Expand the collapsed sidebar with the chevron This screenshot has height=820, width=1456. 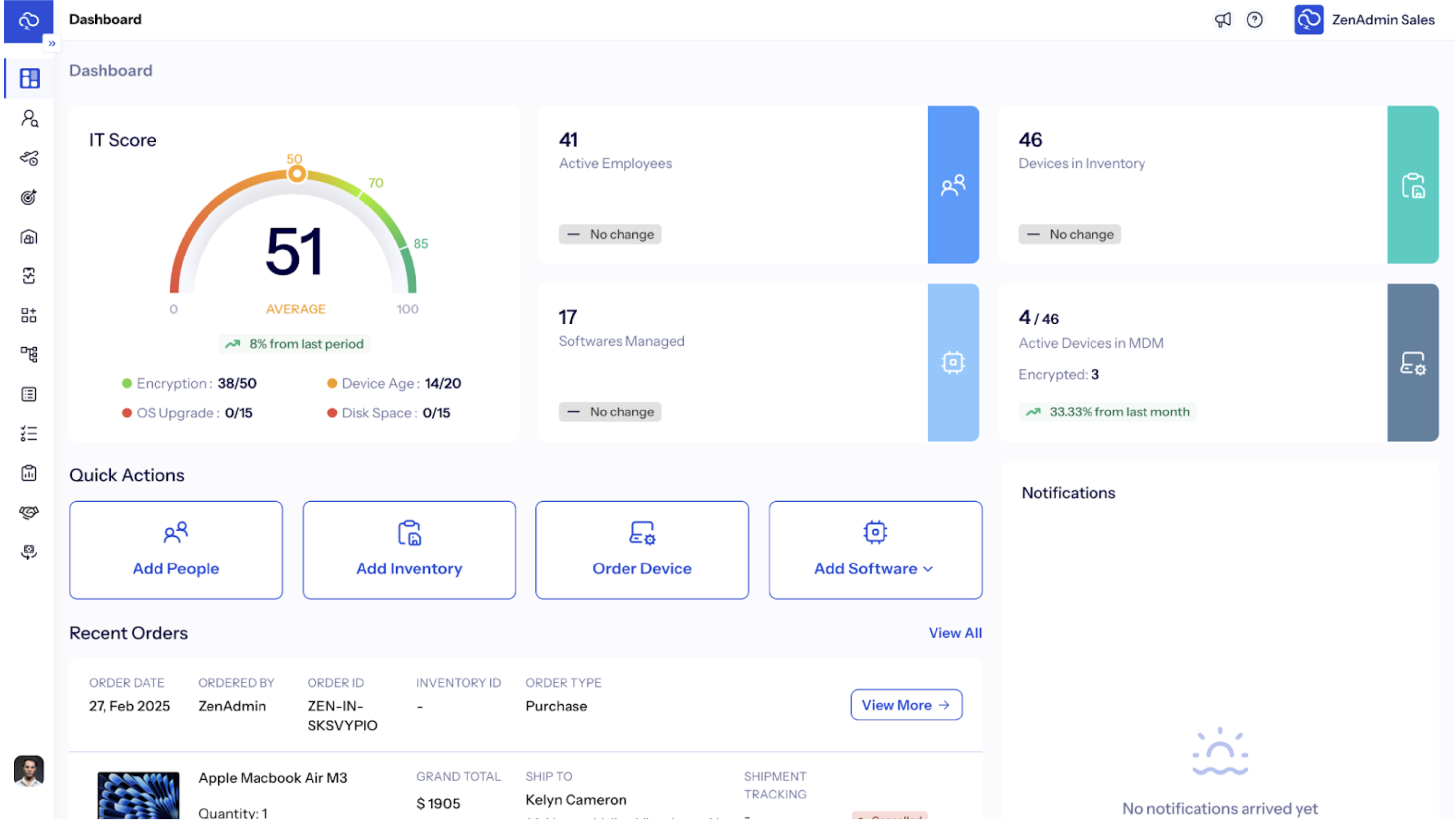[52, 43]
